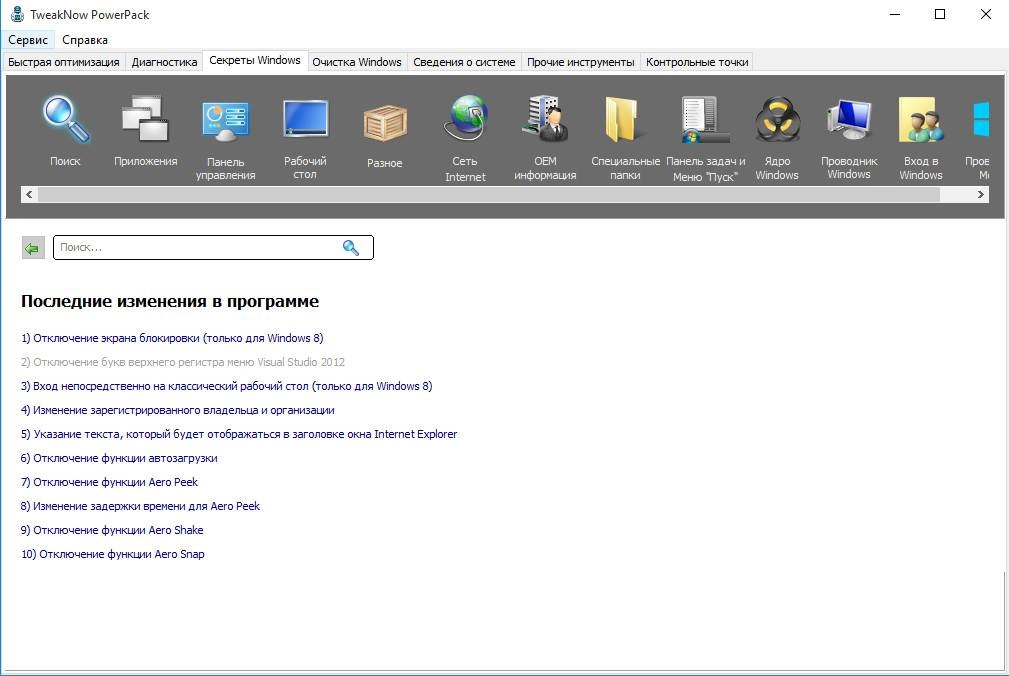
Task: Open link Изменение зарегистрированного владельца и организации
Action: [x=178, y=410]
